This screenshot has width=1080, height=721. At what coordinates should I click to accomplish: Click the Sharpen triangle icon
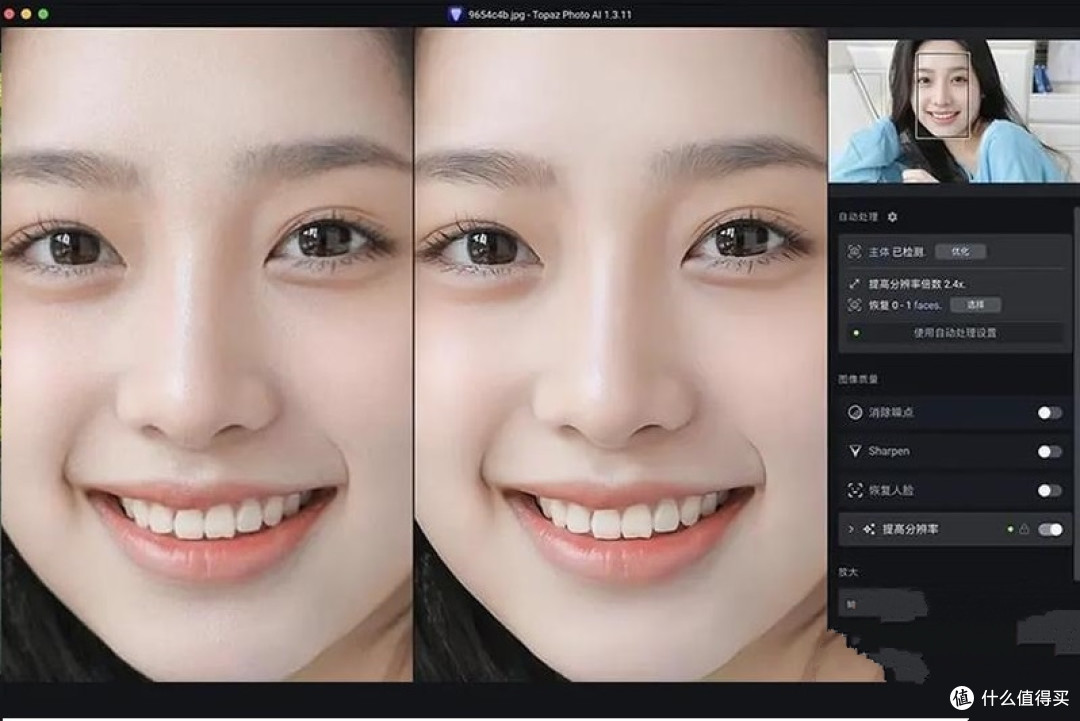pos(855,451)
